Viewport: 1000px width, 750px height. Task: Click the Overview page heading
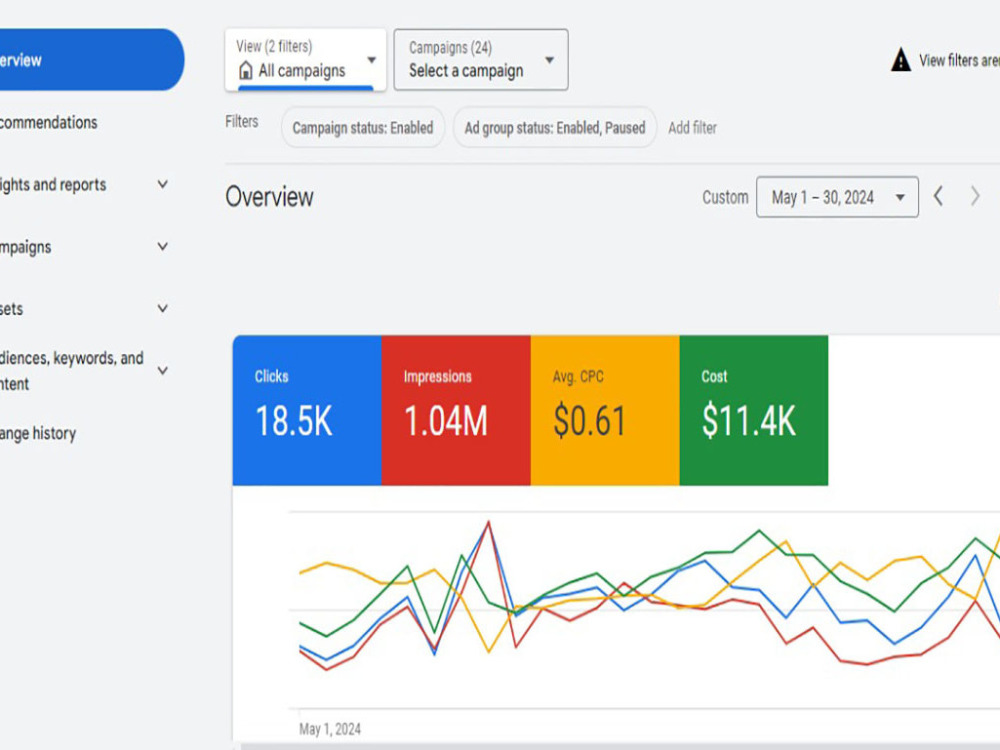[x=270, y=197]
